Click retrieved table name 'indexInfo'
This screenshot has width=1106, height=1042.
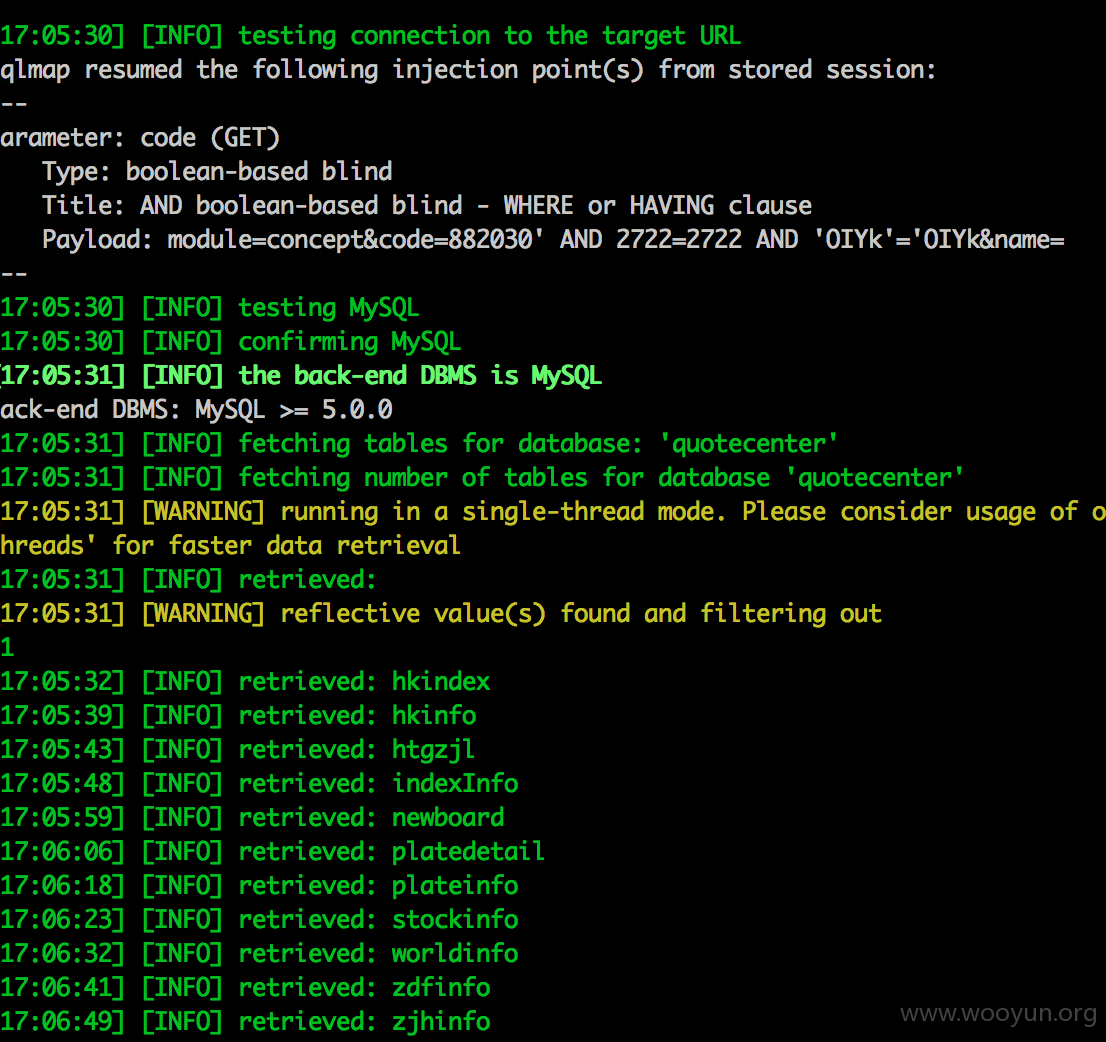[455, 783]
